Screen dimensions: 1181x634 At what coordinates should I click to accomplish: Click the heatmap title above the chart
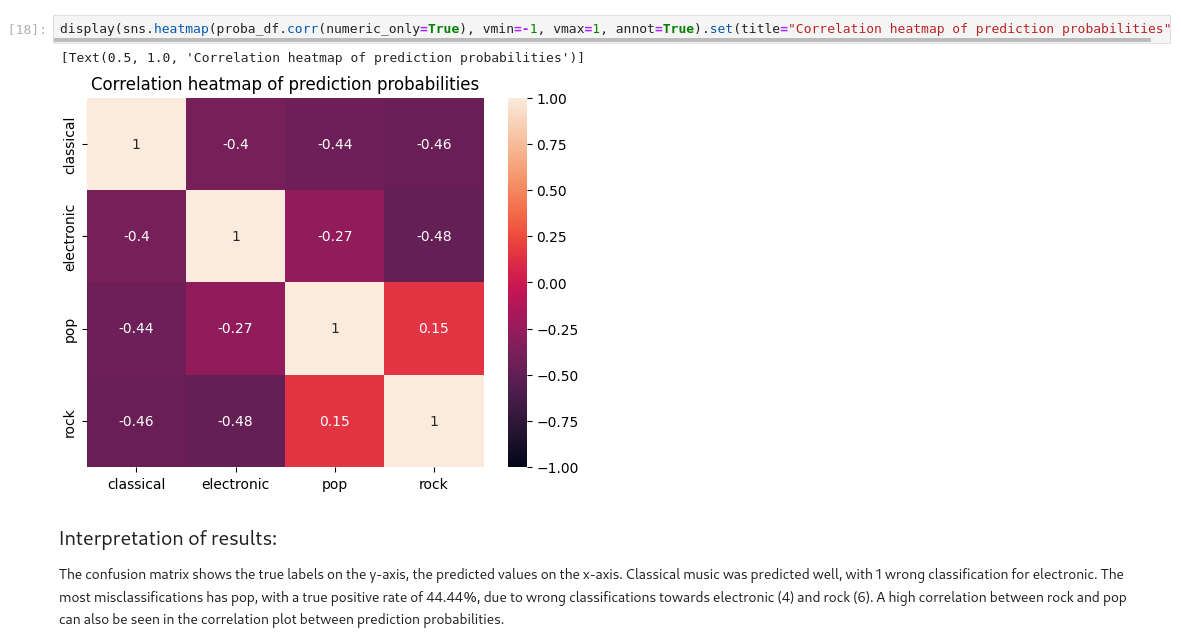click(x=285, y=84)
